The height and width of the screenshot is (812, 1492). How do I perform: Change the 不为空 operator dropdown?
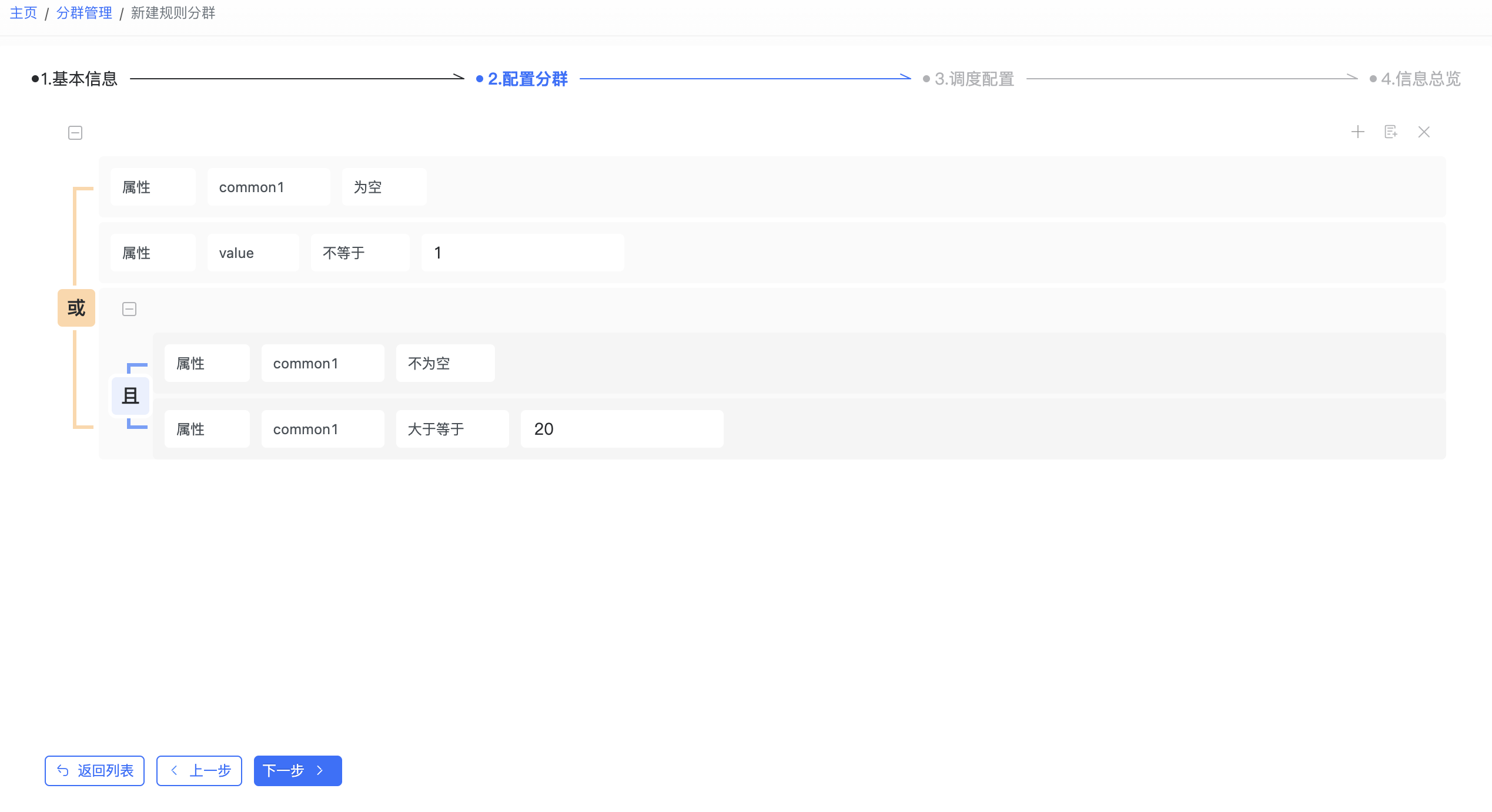tap(446, 364)
